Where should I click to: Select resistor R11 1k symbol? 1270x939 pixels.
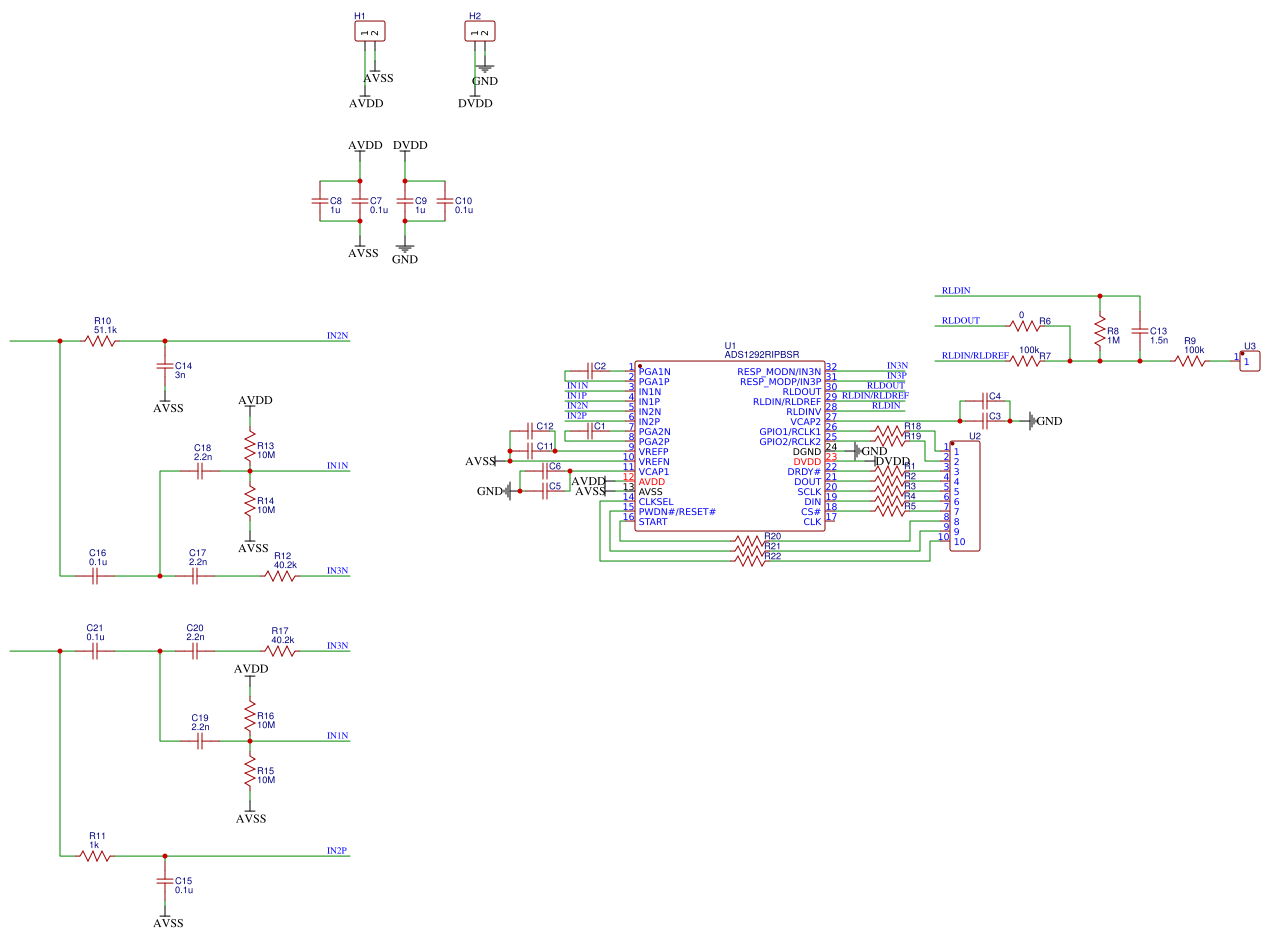(95, 856)
